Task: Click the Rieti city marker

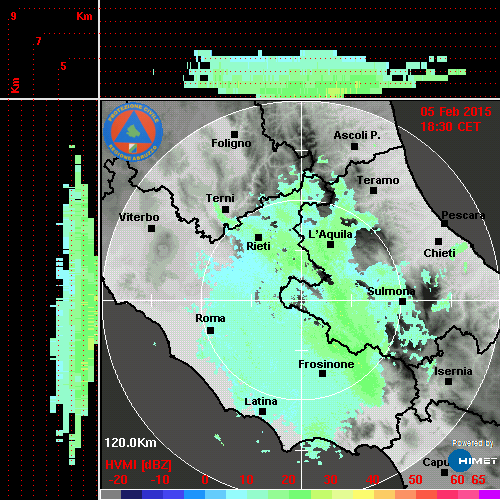Action: pos(258,237)
